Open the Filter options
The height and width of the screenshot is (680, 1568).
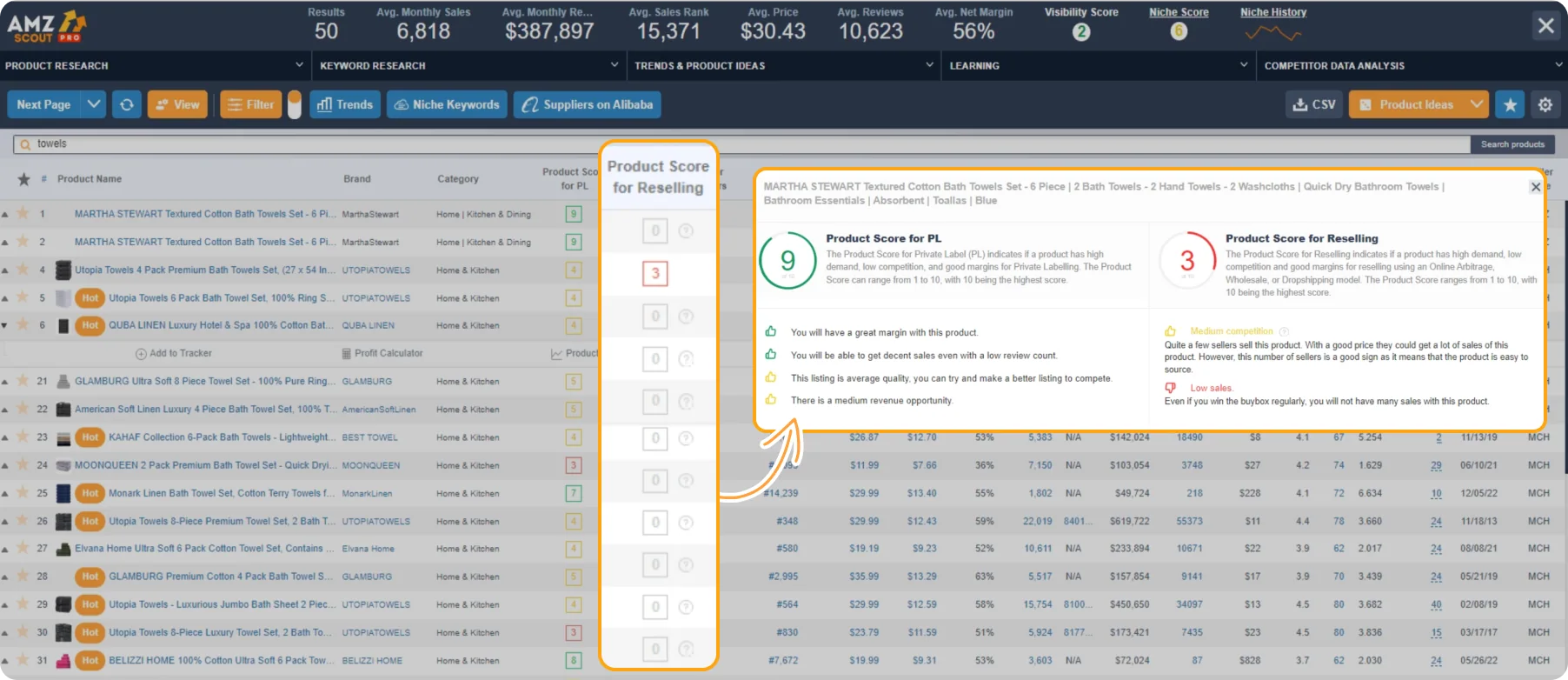(x=251, y=104)
